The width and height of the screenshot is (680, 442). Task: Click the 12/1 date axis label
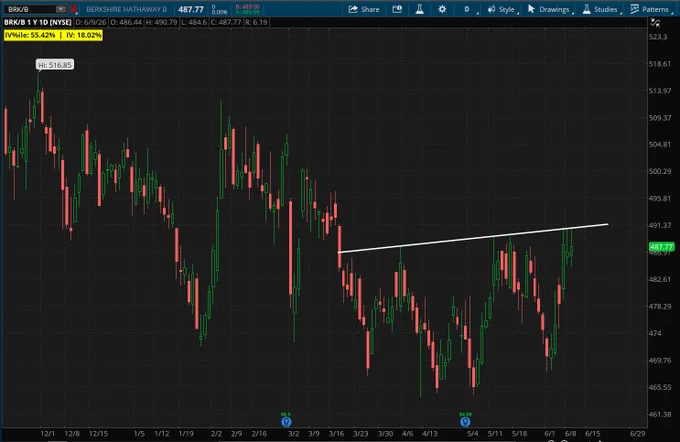pyautogui.click(x=48, y=434)
